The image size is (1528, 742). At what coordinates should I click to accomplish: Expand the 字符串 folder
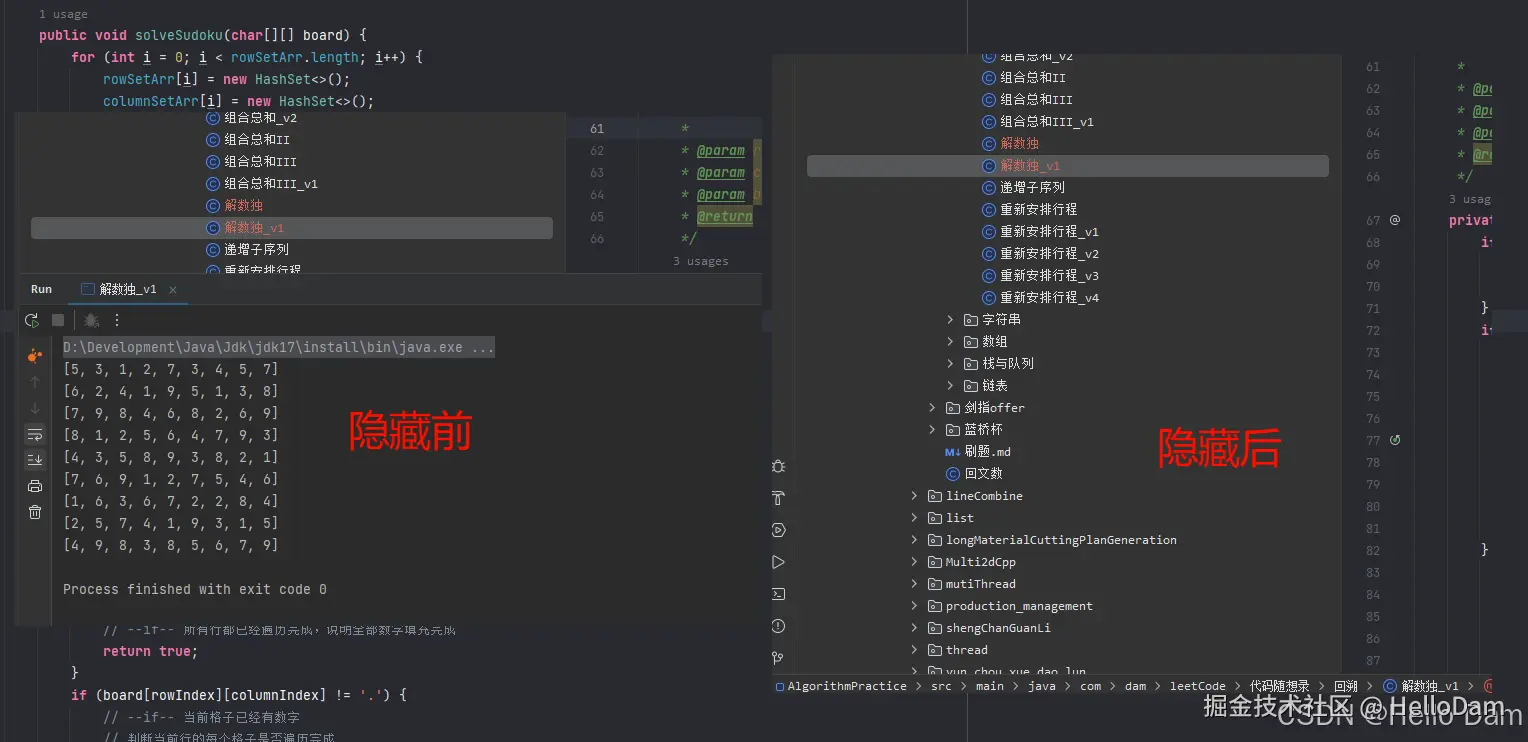coord(950,320)
